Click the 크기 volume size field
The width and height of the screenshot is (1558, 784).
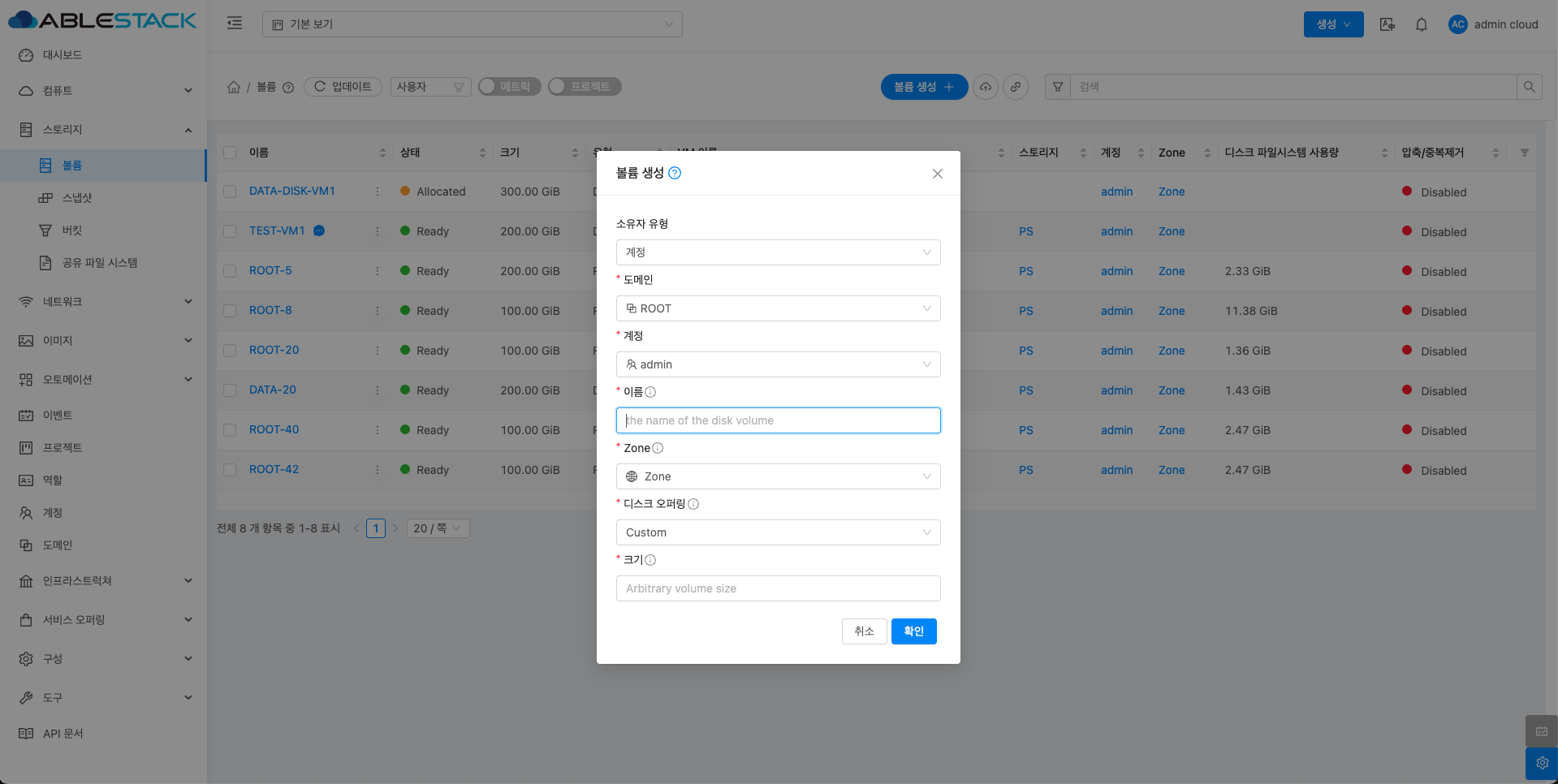pos(778,588)
